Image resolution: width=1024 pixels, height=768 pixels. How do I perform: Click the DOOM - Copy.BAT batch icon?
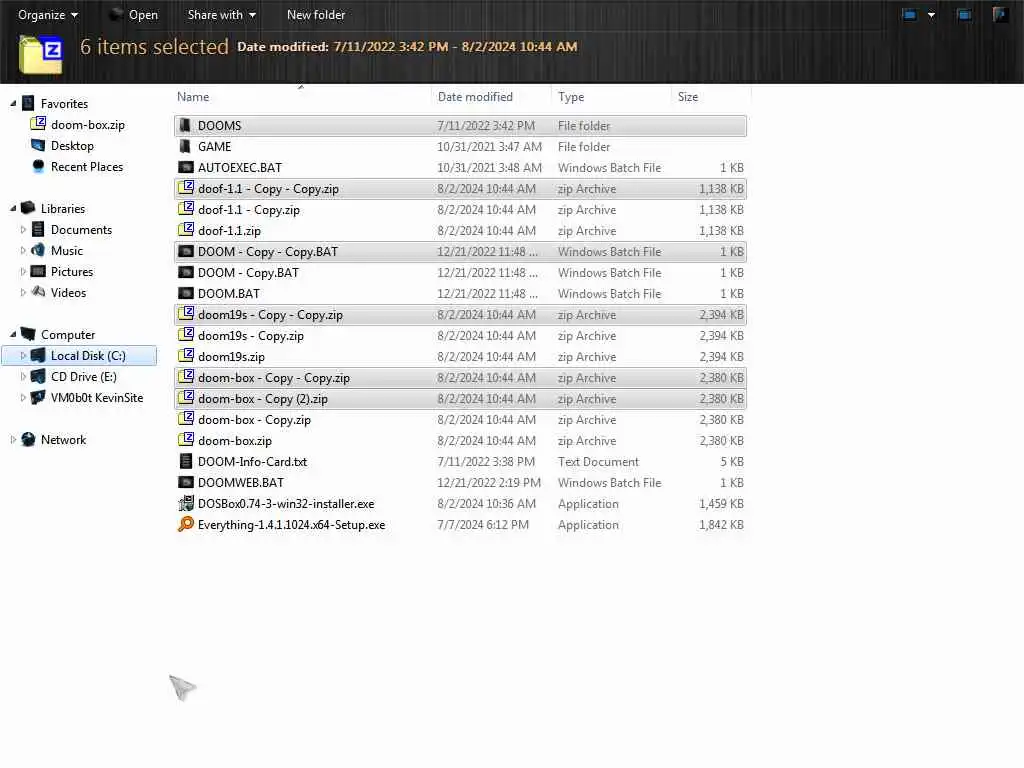[x=186, y=272]
